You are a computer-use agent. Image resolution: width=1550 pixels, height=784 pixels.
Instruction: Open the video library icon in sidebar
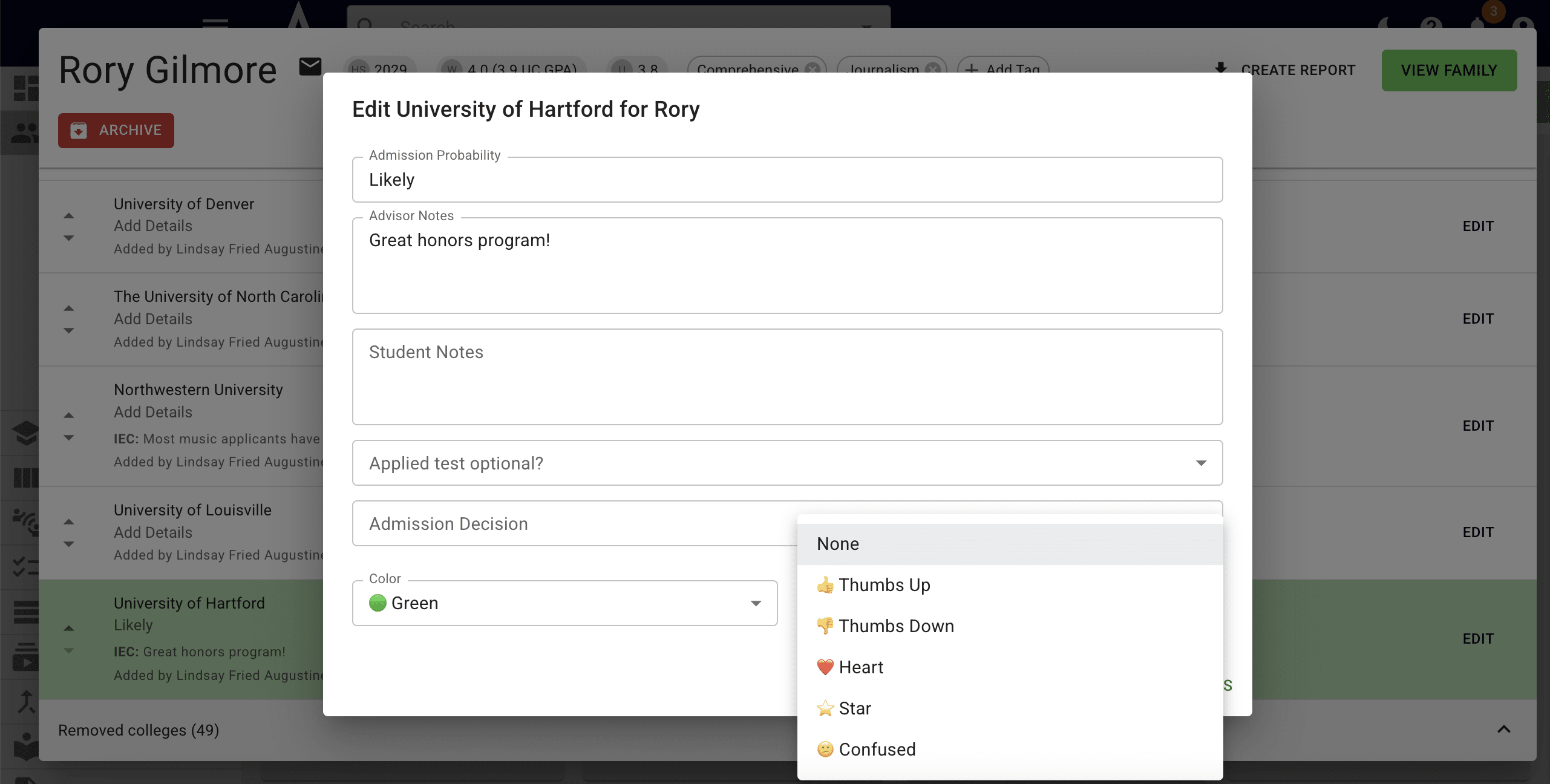click(25, 656)
